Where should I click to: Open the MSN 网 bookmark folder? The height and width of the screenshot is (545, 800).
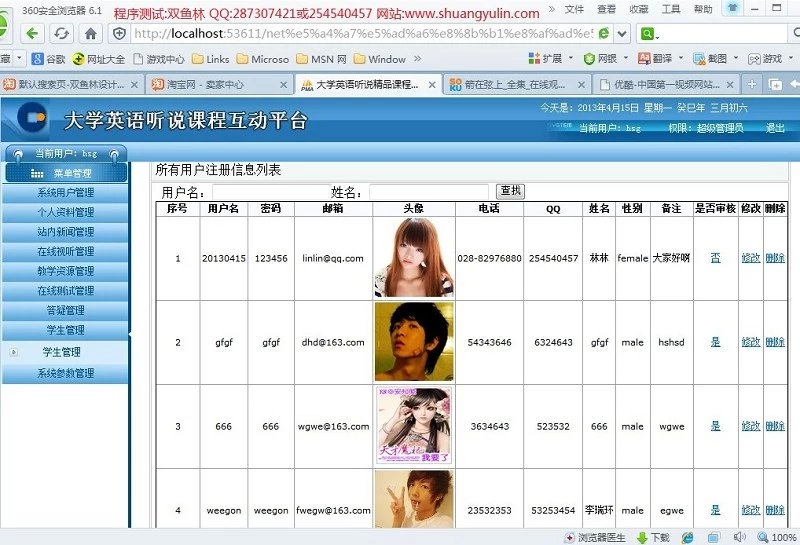pyautogui.click(x=321, y=59)
